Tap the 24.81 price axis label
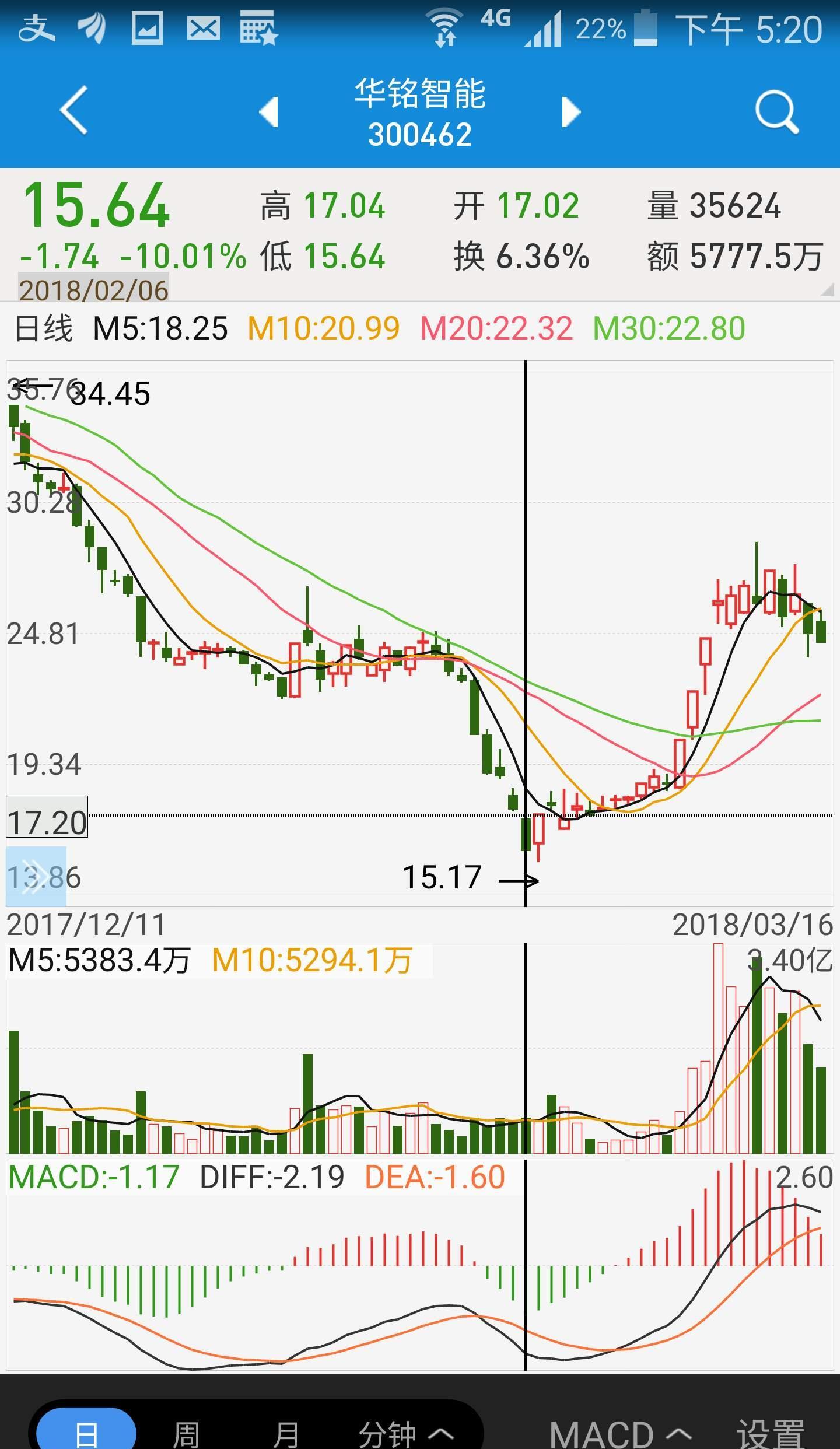840x1449 pixels. (43, 634)
